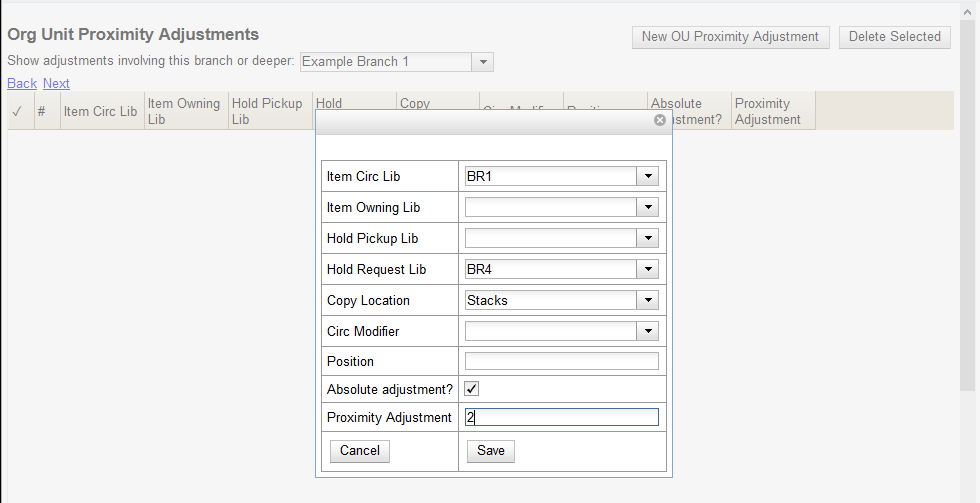Open the Hold Pickup Lib dropdown
This screenshot has width=980, height=503.
pos(648,239)
